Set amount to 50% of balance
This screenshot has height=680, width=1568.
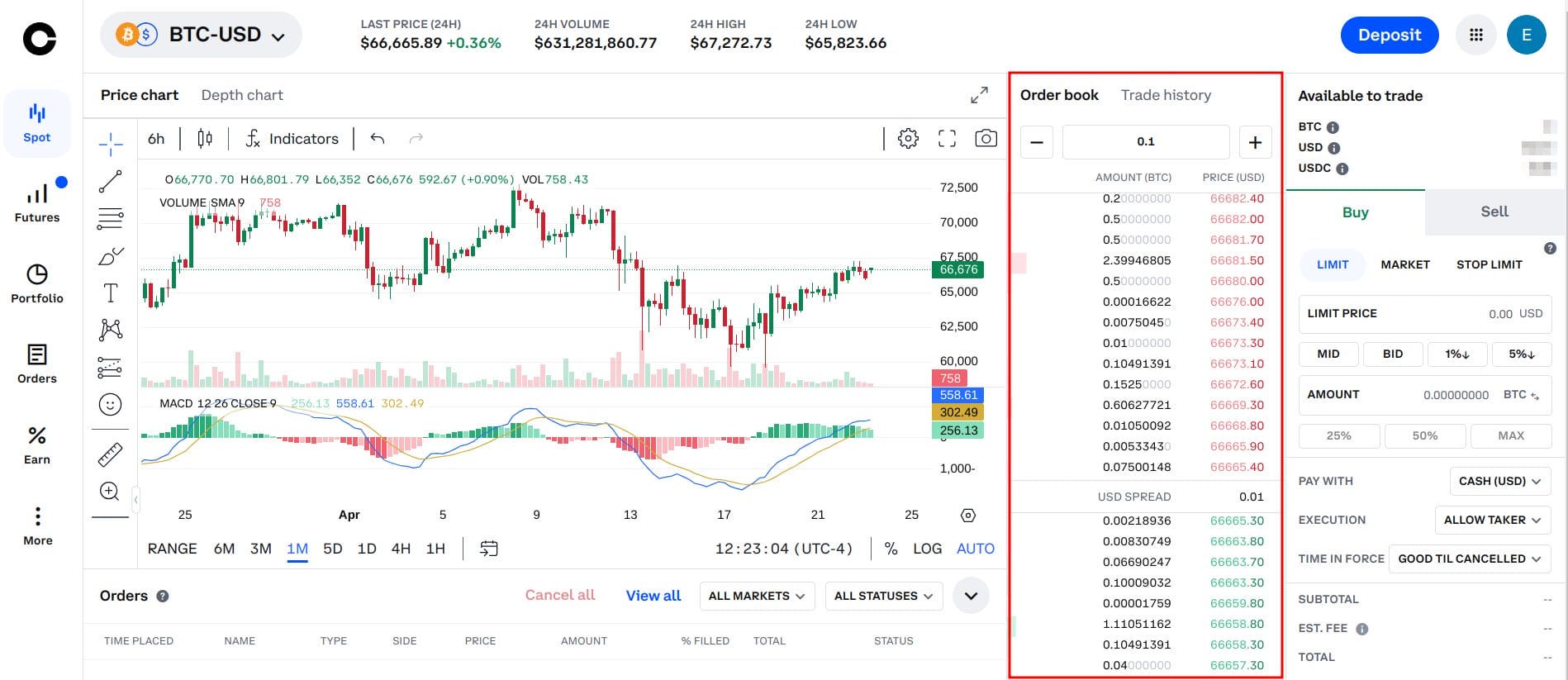pyautogui.click(x=1425, y=435)
